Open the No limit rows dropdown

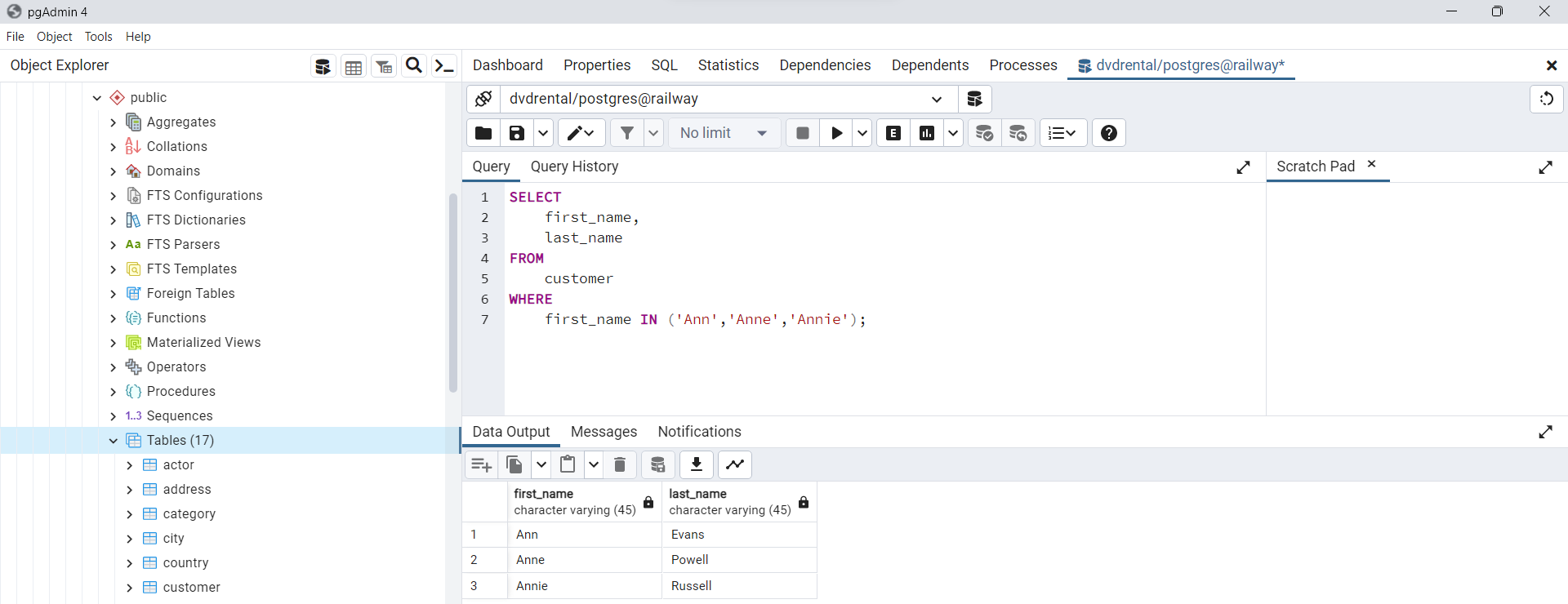pos(724,133)
